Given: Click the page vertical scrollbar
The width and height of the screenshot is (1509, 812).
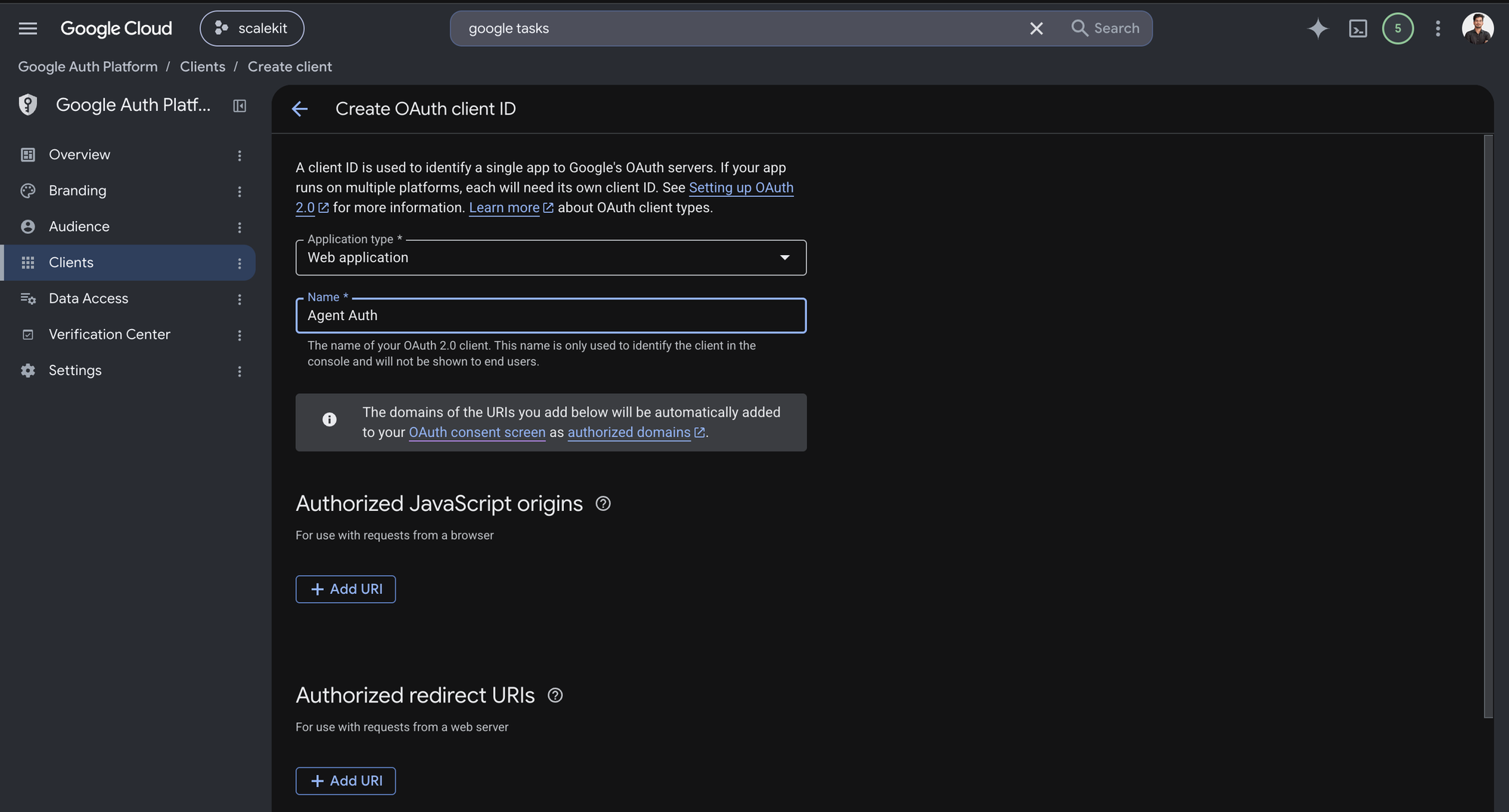Looking at the screenshot, I should (x=1489, y=426).
